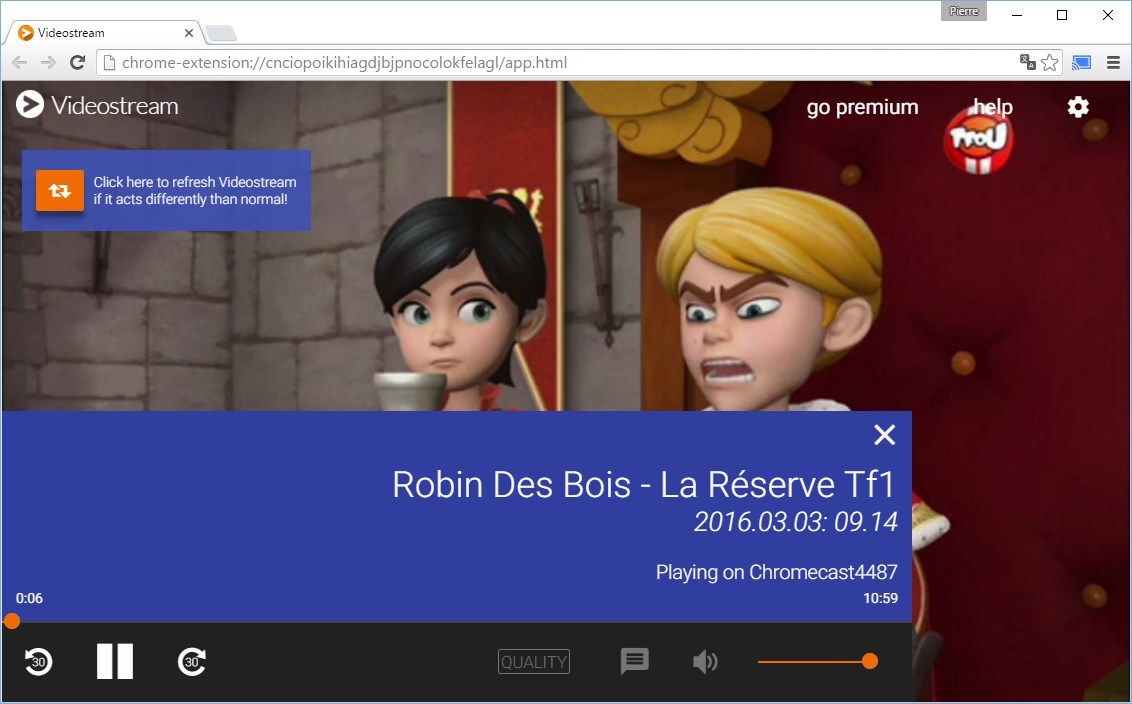This screenshot has width=1132, height=704.
Task: Open the help link
Action: point(993,107)
